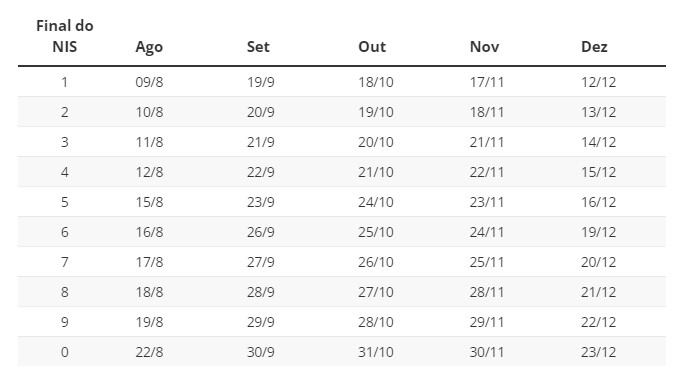This screenshot has height=385, width=685.
Task: Click the 'Out' column header
Action: click(x=372, y=47)
